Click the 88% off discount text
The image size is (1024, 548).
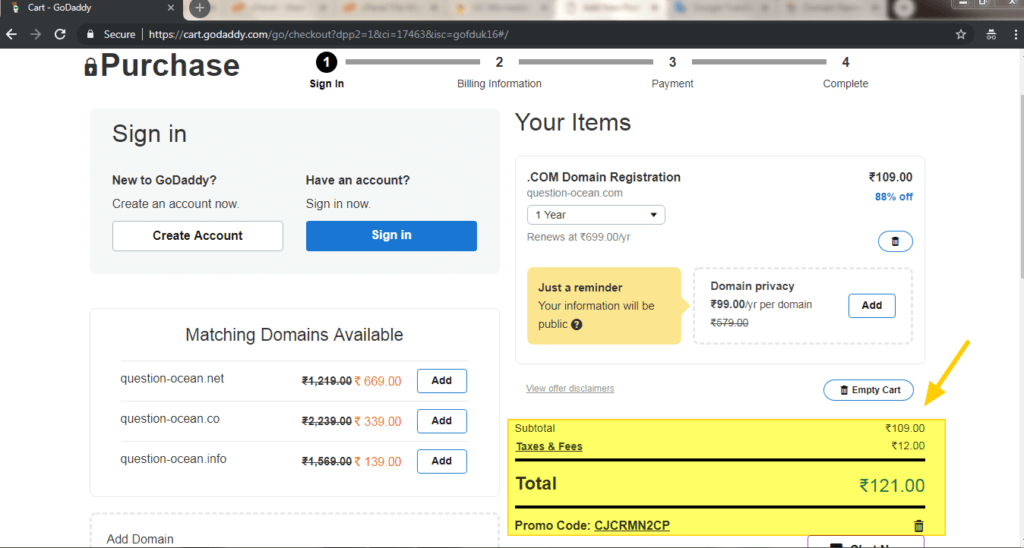[893, 197]
